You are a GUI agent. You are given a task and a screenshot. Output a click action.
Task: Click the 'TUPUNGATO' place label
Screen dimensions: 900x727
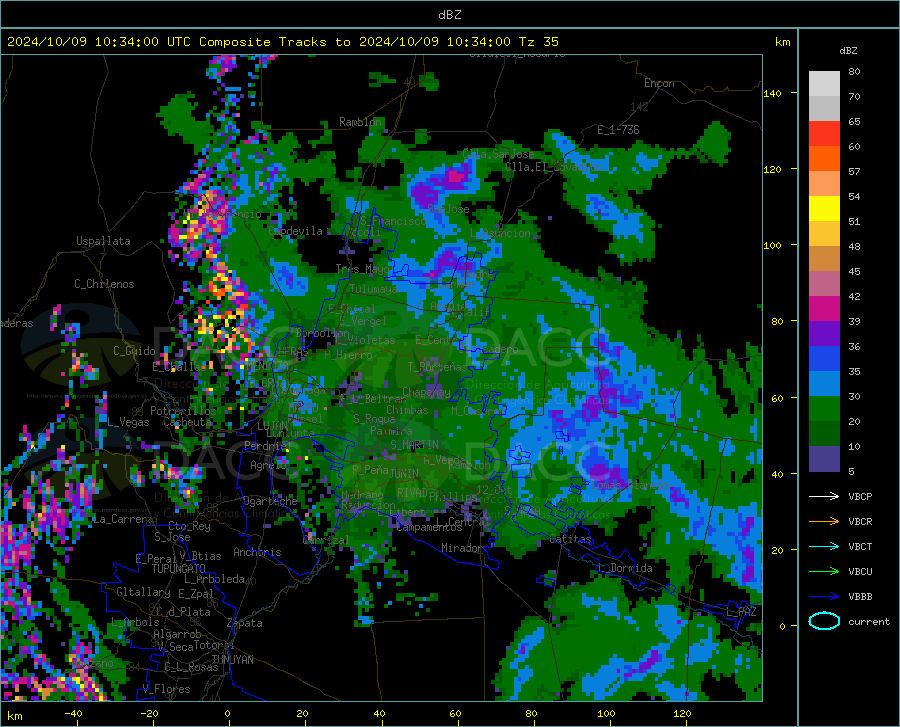tap(179, 569)
